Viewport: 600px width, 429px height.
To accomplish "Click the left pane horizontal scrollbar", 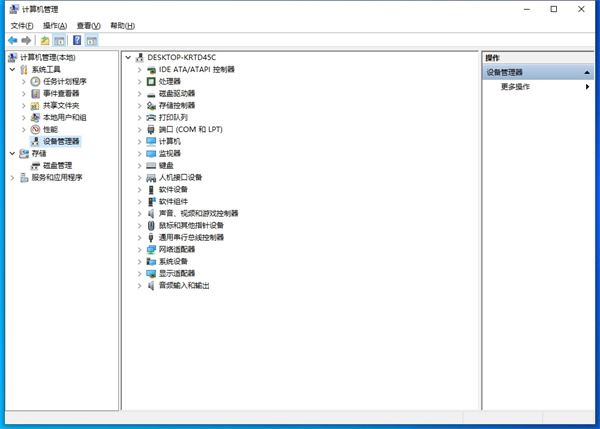I will coord(60,404).
